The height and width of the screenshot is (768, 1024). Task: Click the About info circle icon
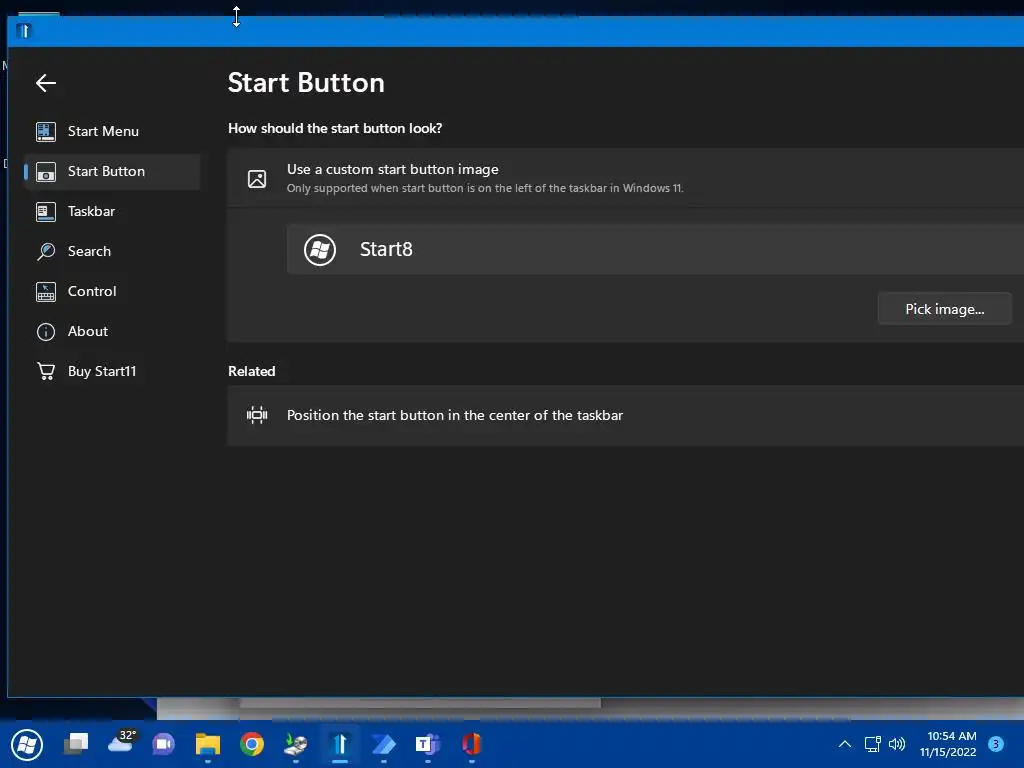pyautogui.click(x=46, y=332)
